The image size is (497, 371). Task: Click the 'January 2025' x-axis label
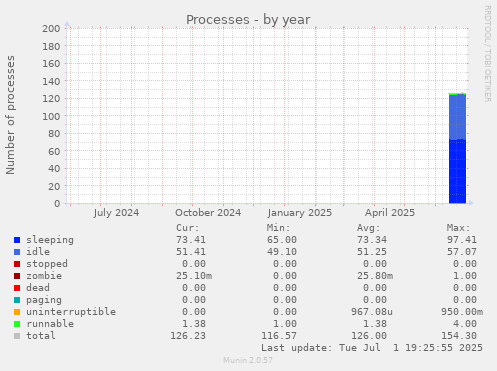pyautogui.click(x=300, y=213)
